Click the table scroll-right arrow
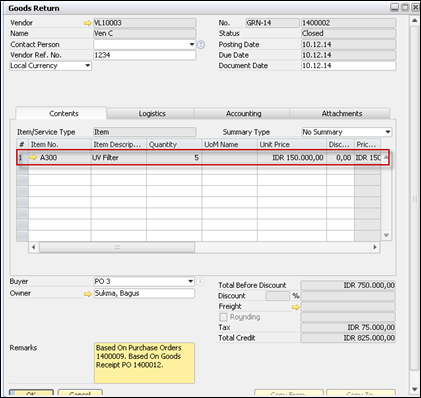The height and width of the screenshot is (398, 421). (x=375, y=247)
